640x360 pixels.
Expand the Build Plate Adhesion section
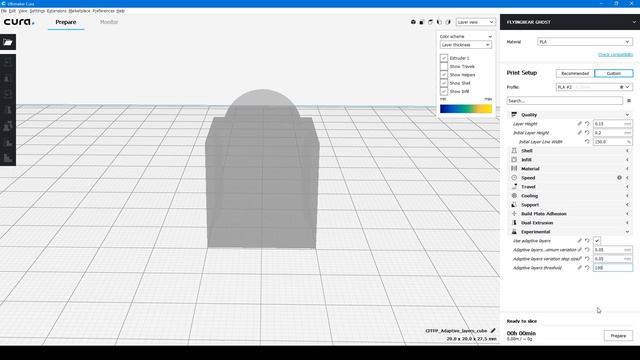click(x=570, y=214)
